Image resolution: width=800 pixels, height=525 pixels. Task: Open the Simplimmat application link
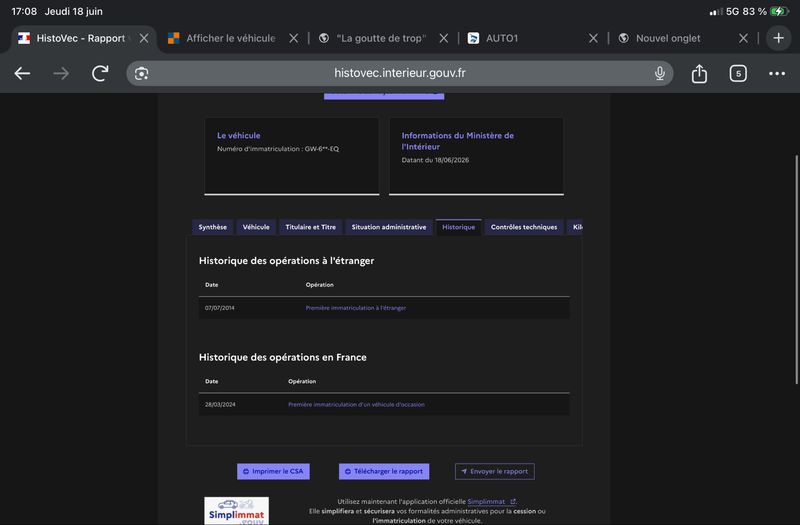[x=491, y=502]
